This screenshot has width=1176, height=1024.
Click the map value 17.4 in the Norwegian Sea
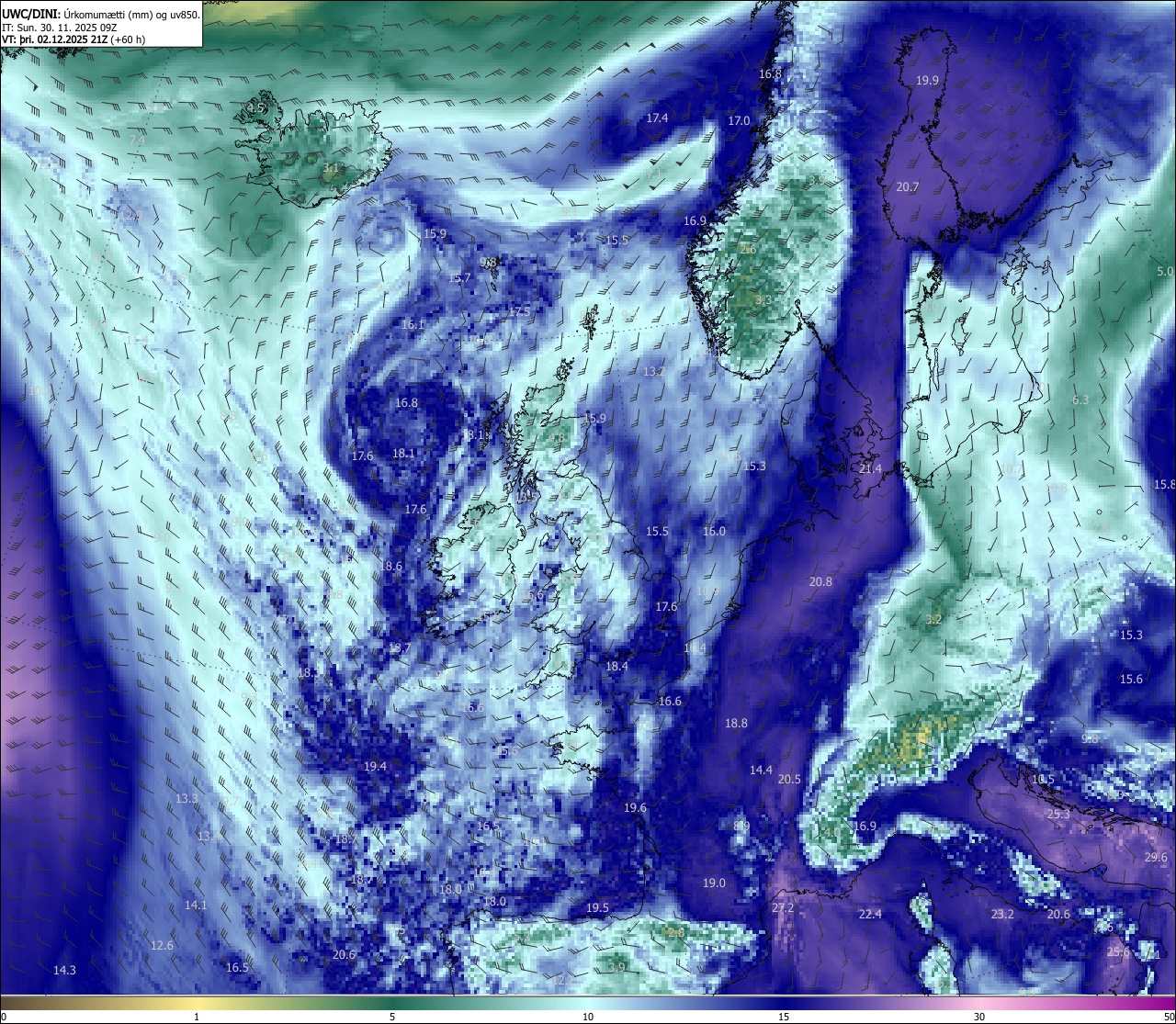(657, 118)
